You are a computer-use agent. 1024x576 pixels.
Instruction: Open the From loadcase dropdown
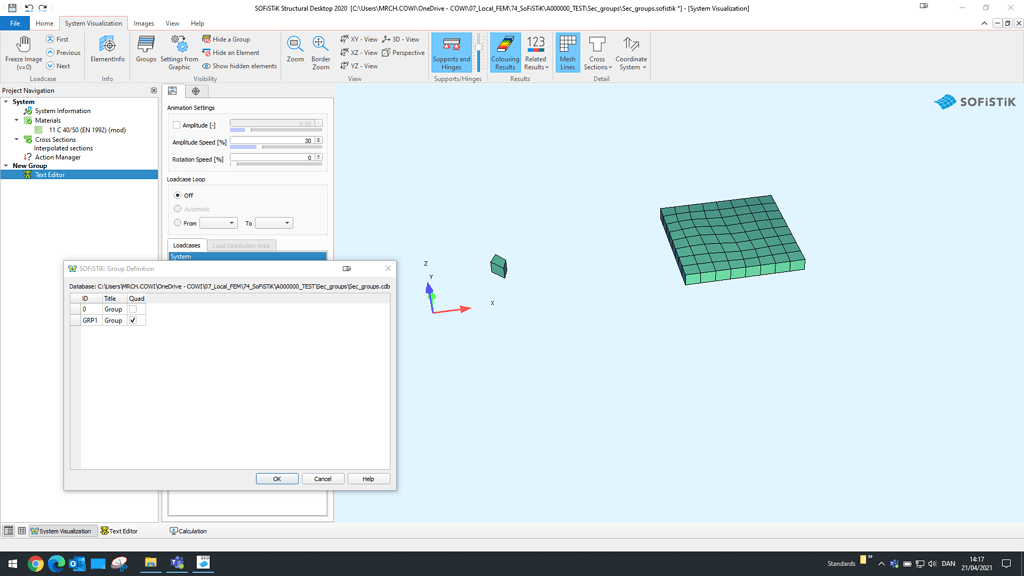pos(218,223)
